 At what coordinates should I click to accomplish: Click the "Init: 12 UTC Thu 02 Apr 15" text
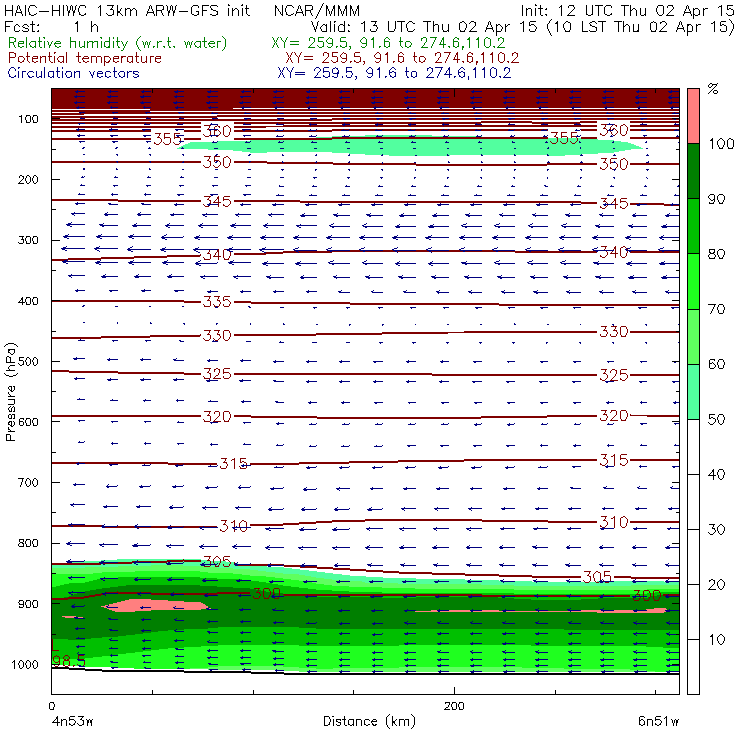(x=627, y=10)
